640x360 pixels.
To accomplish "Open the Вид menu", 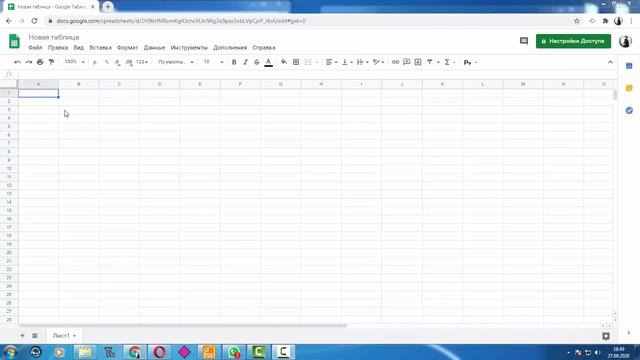I will point(79,48).
